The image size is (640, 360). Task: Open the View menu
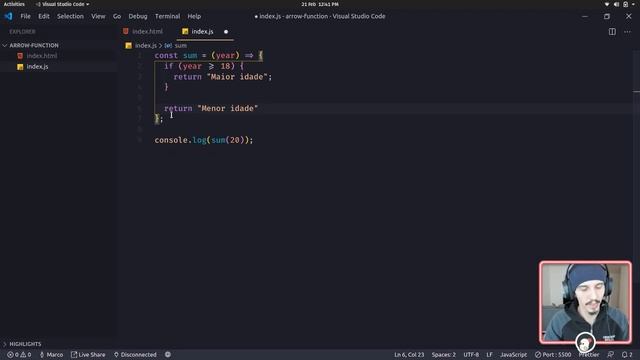98,16
